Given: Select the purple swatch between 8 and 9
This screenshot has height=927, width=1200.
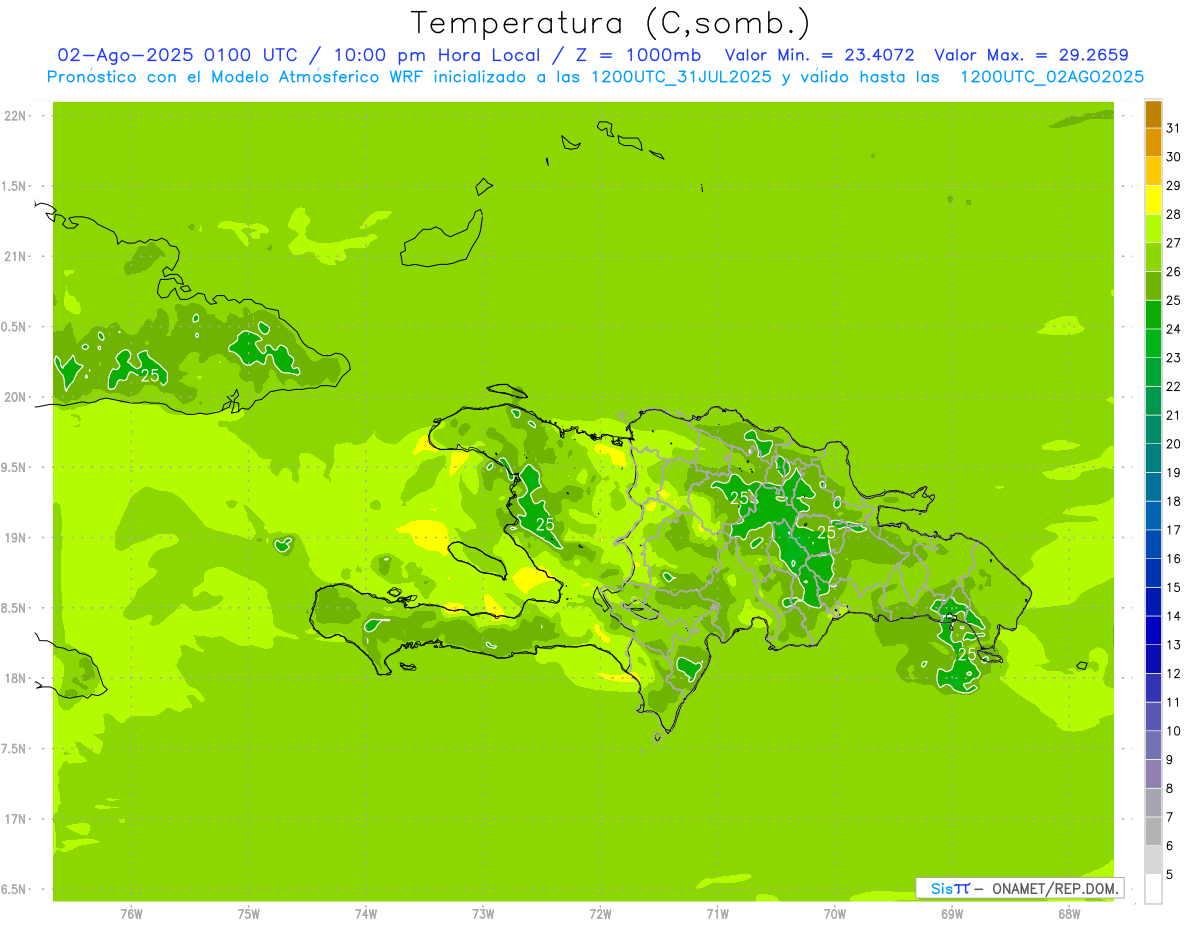Looking at the screenshot, I should click(x=1153, y=774).
